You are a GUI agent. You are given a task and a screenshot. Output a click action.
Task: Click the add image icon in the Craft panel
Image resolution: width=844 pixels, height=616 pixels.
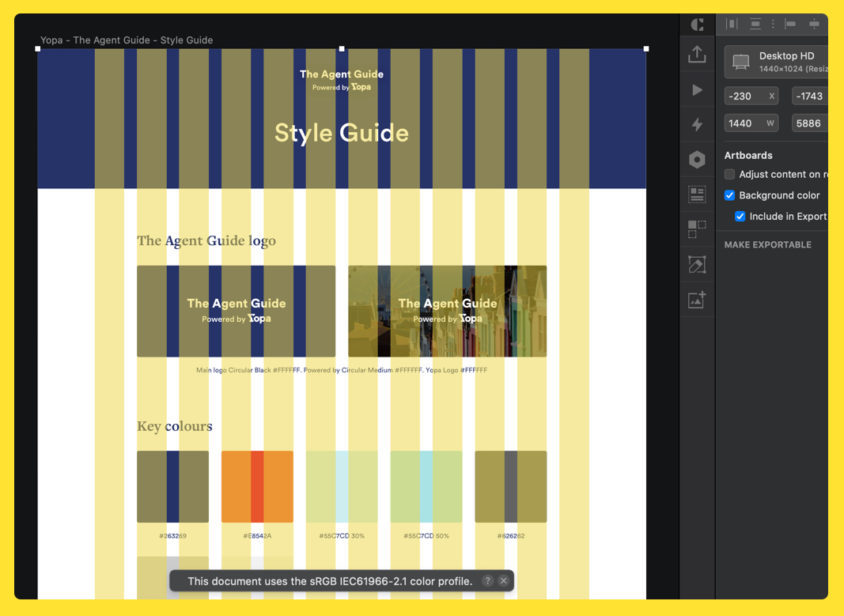pos(697,299)
